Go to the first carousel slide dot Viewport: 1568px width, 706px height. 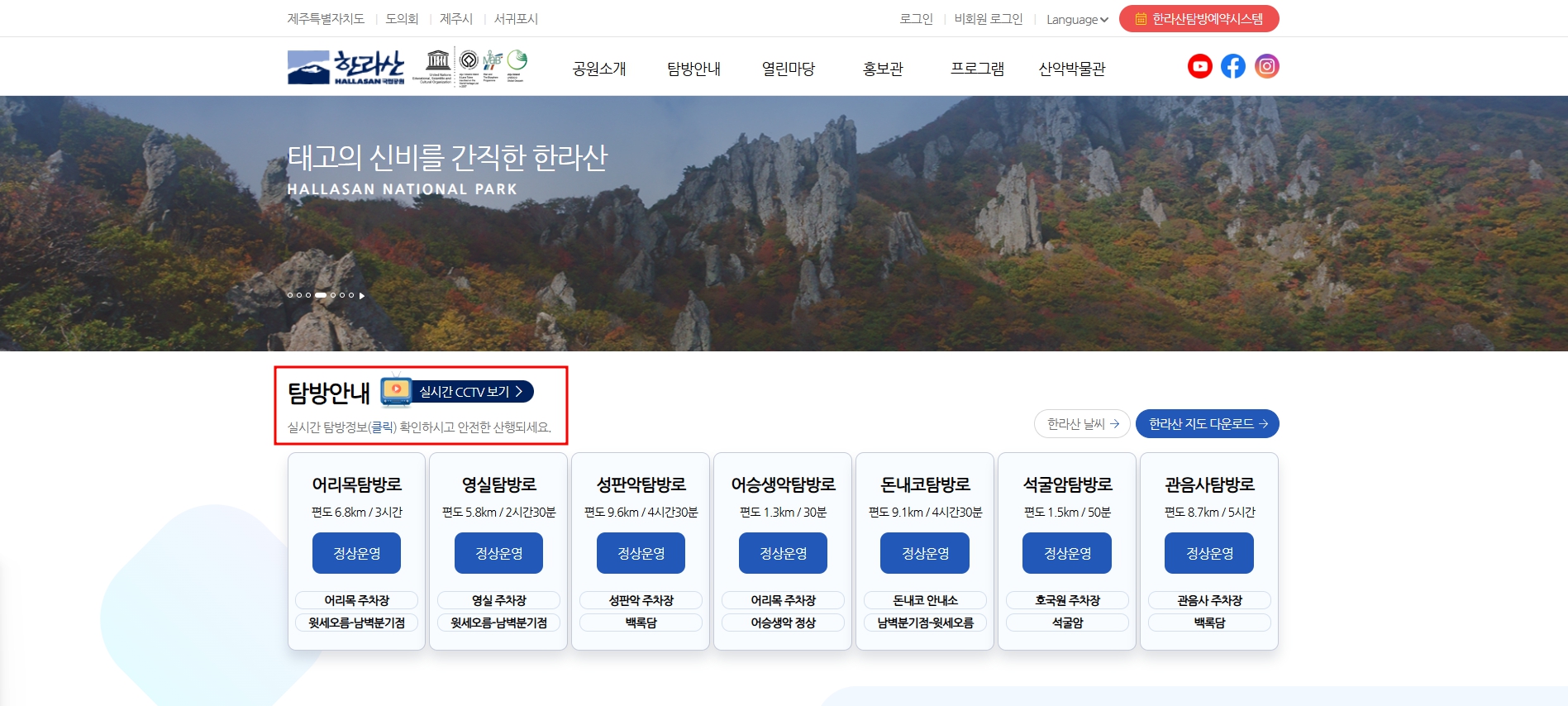coord(290,295)
